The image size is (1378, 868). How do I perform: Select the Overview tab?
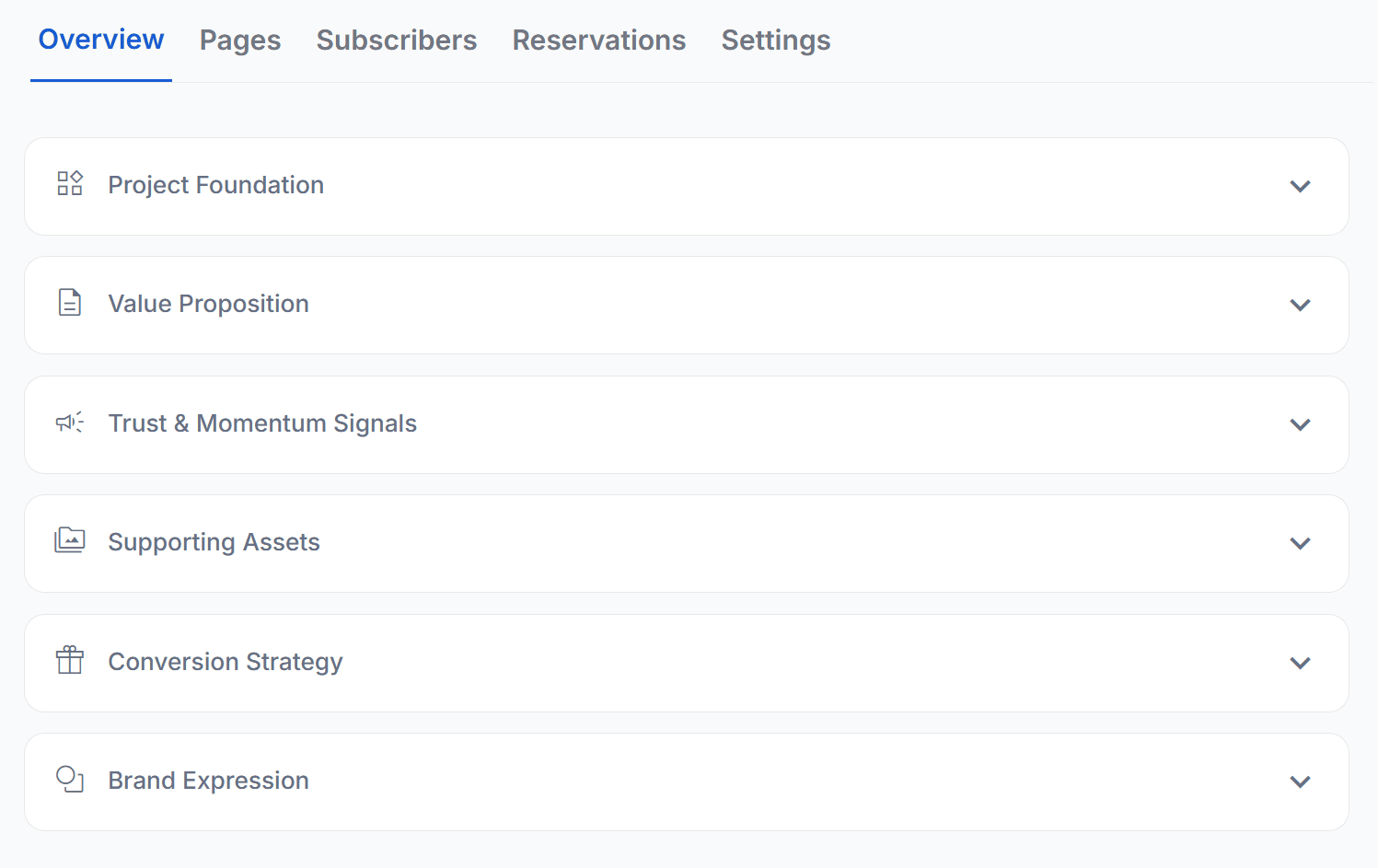[x=101, y=40]
